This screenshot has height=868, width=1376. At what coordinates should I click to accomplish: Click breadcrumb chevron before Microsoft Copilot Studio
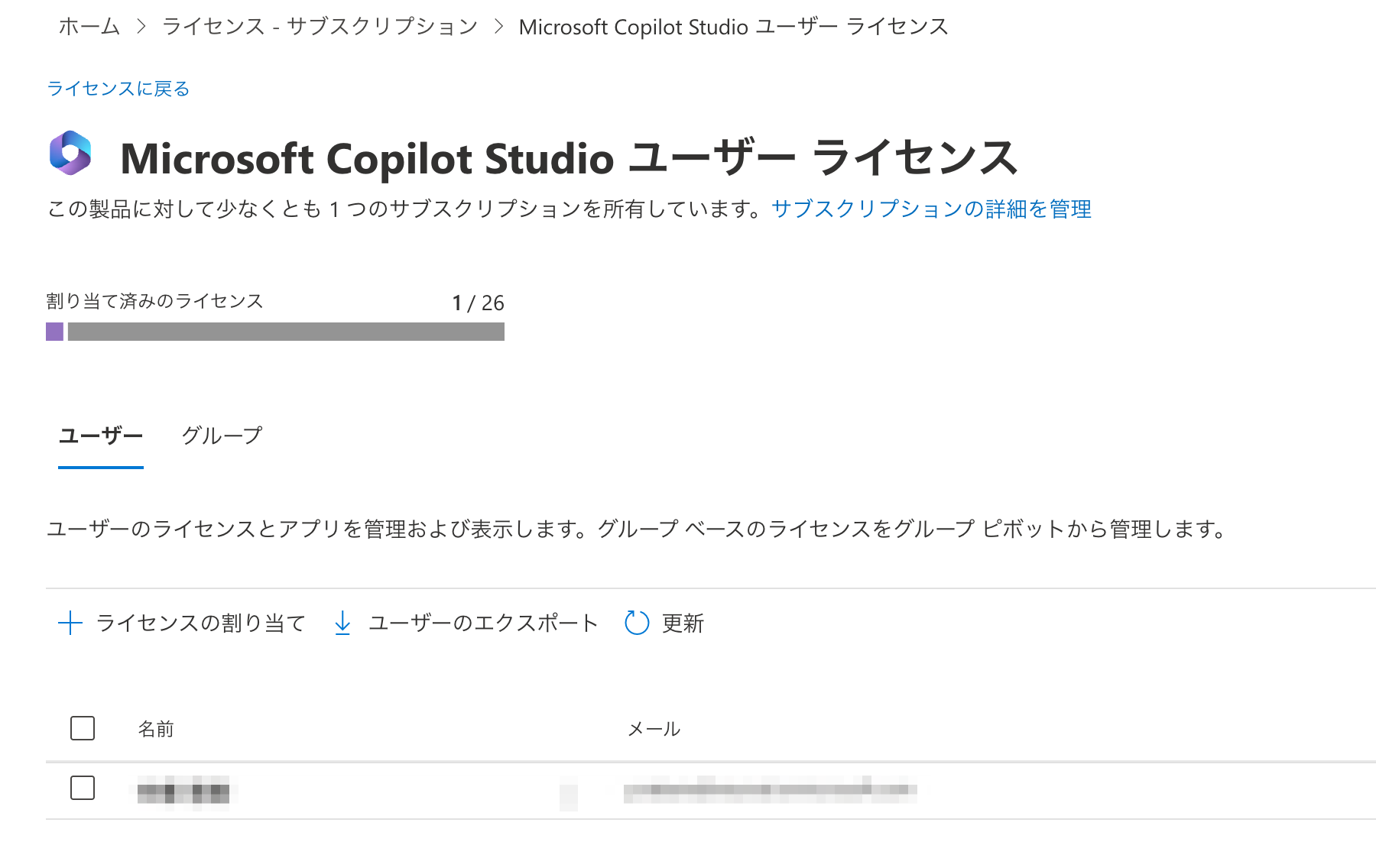click(498, 27)
